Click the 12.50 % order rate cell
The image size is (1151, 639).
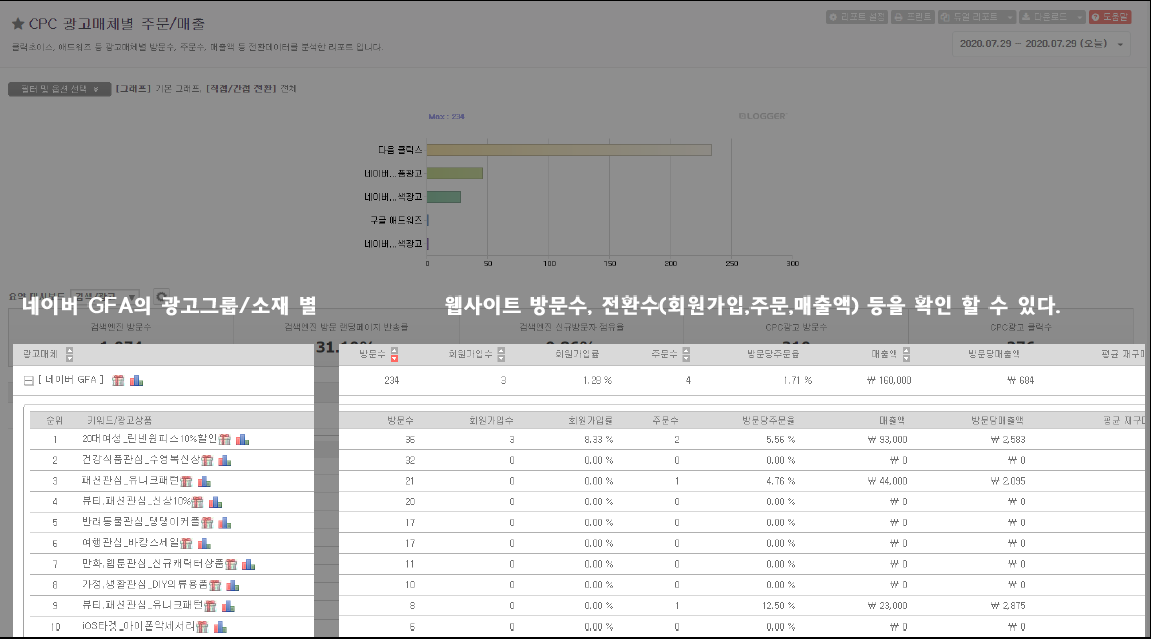pyautogui.click(x=779, y=606)
